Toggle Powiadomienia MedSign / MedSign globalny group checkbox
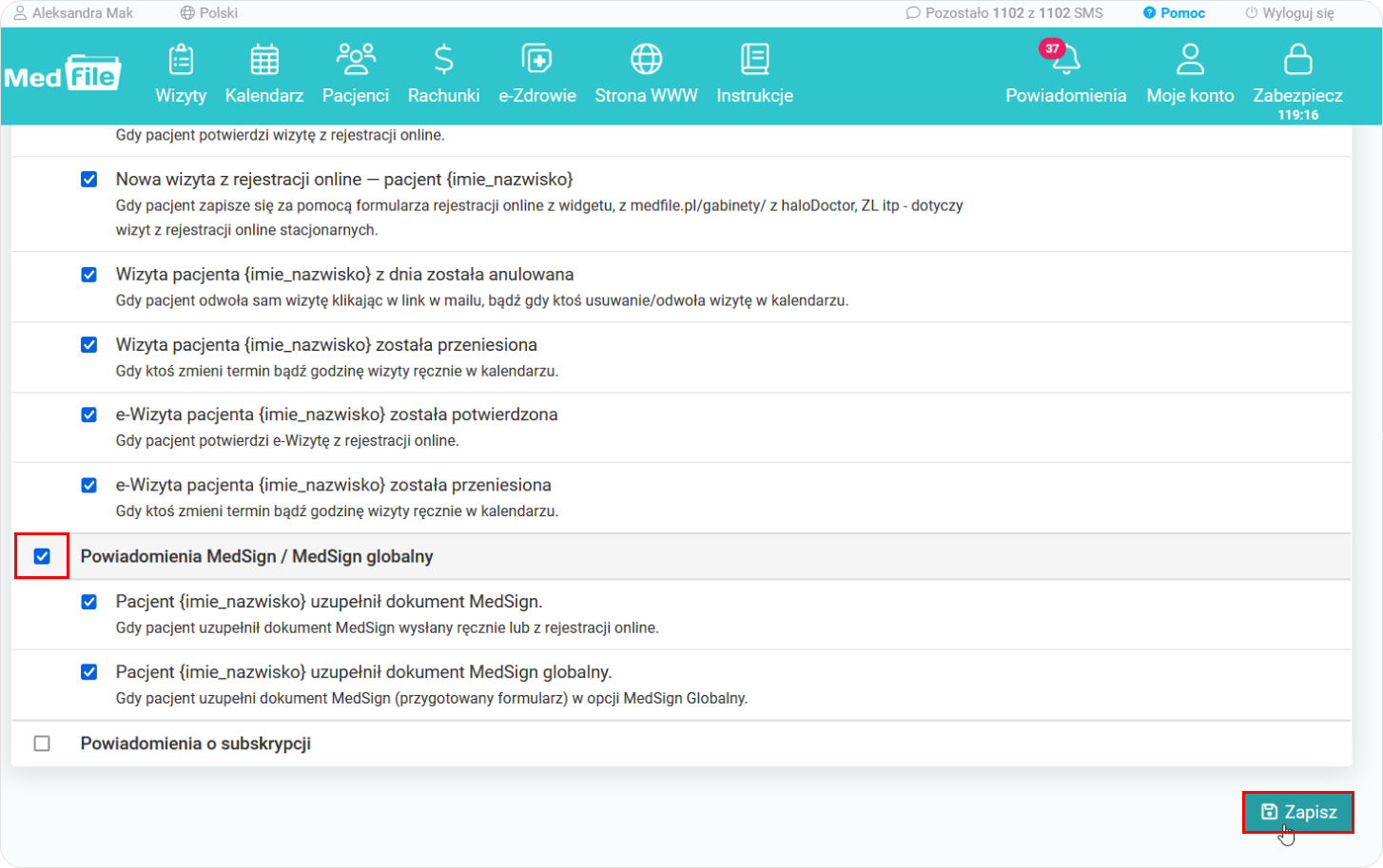The image size is (1383, 868). (42, 556)
